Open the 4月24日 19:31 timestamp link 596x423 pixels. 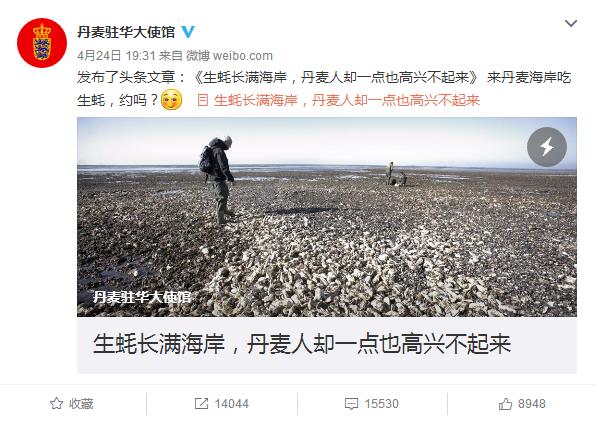coord(116,56)
